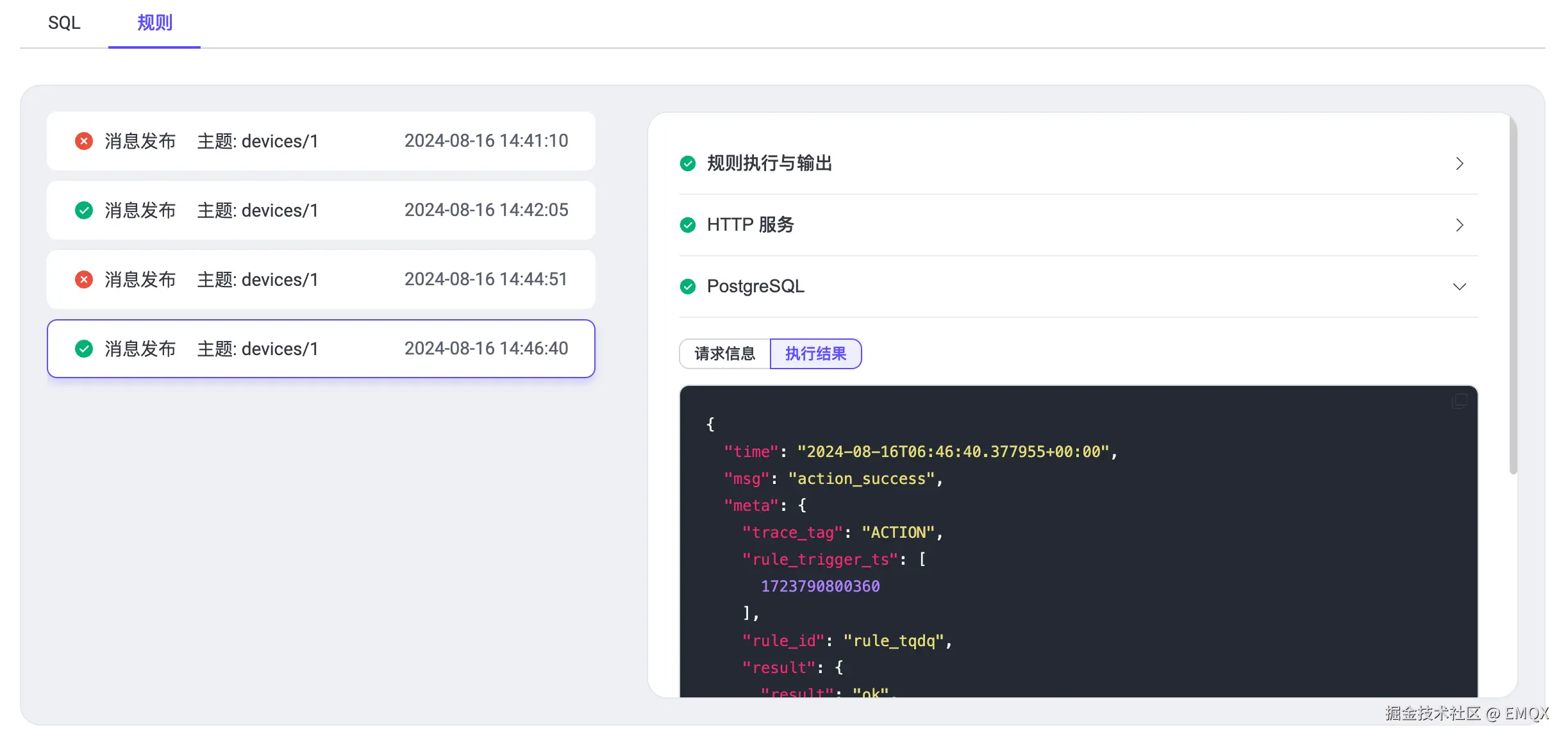Image resolution: width=1568 pixels, height=741 pixels.
Task: Switch to the 规则 tab
Action: coord(154,23)
